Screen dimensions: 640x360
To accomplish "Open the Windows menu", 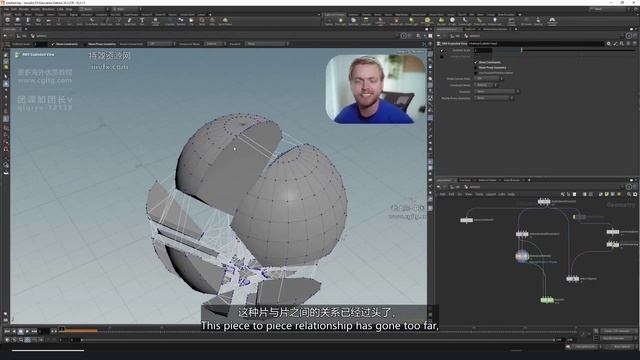I will tap(48, 9).
